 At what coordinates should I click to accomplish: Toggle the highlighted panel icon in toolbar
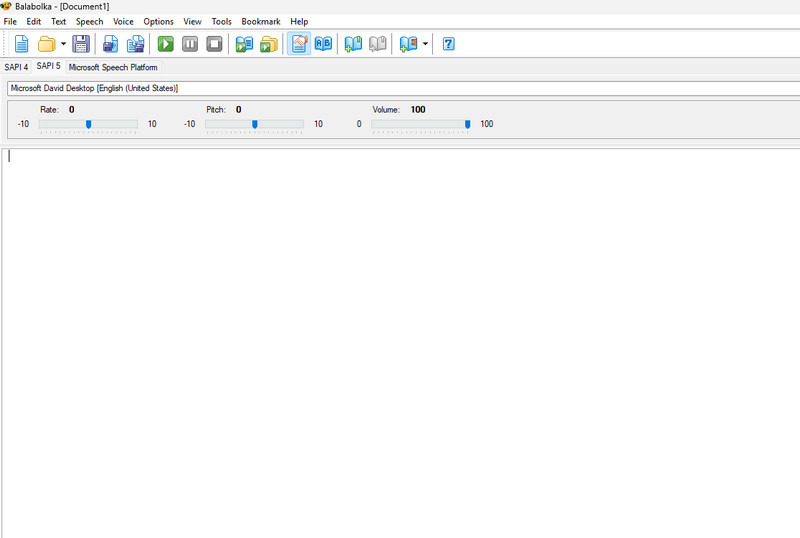point(298,44)
